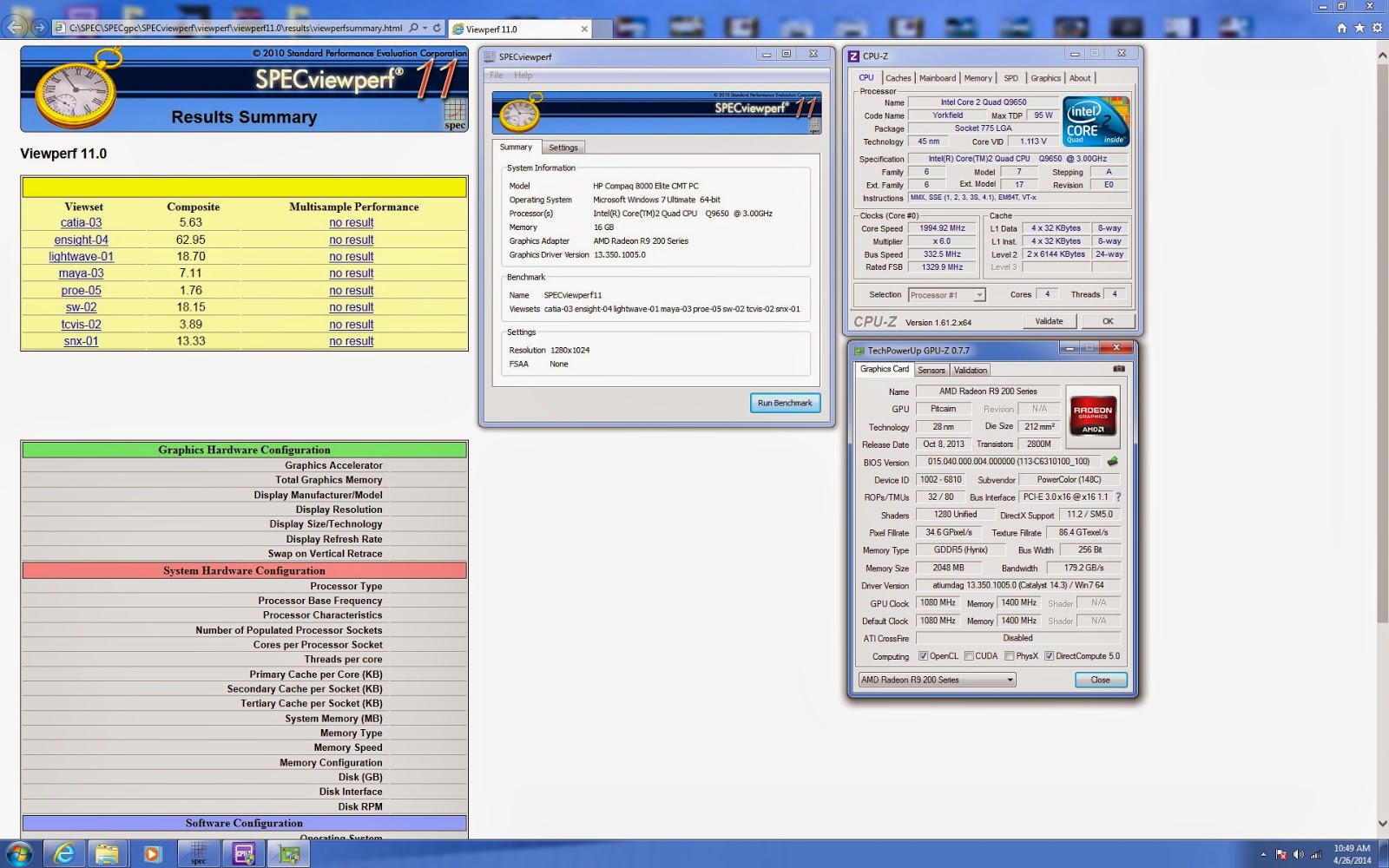This screenshot has height=868, width=1389.
Task: Open the maya-03 viewset link
Action: pyautogui.click(x=81, y=273)
